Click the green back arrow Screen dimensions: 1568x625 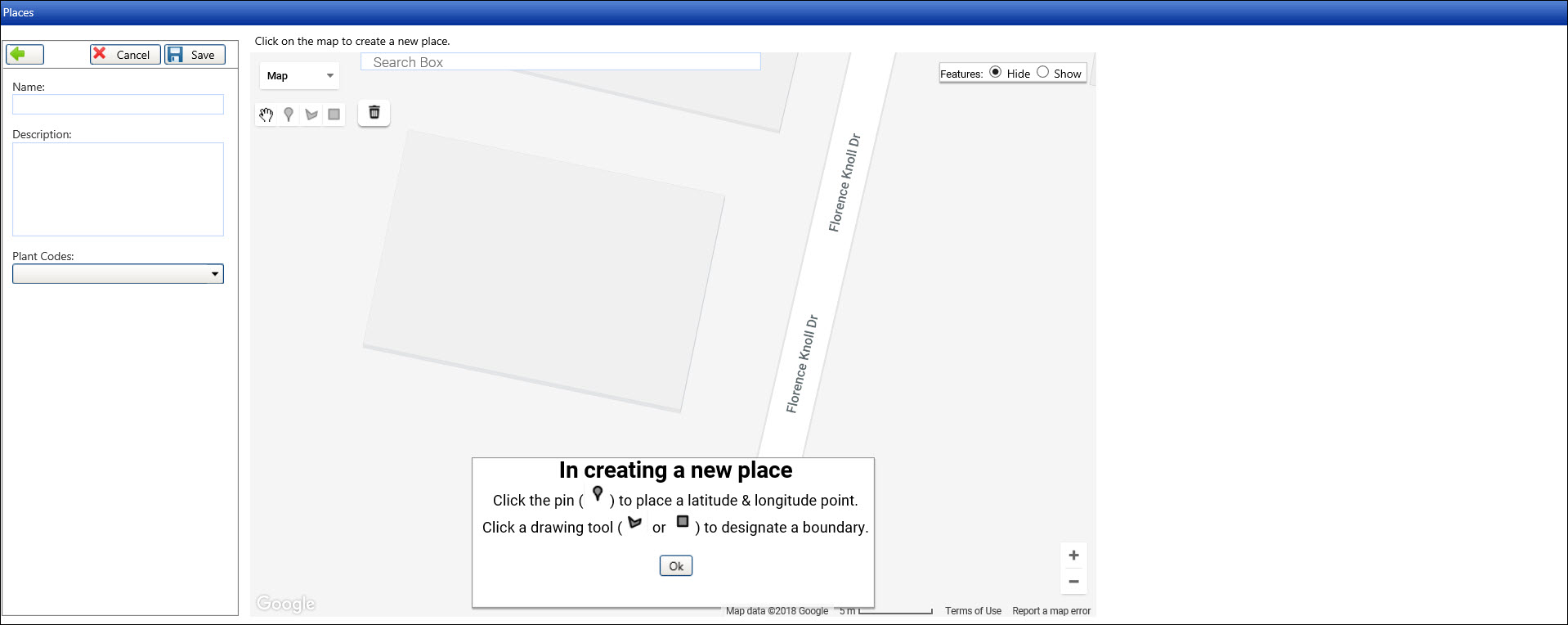[25, 55]
